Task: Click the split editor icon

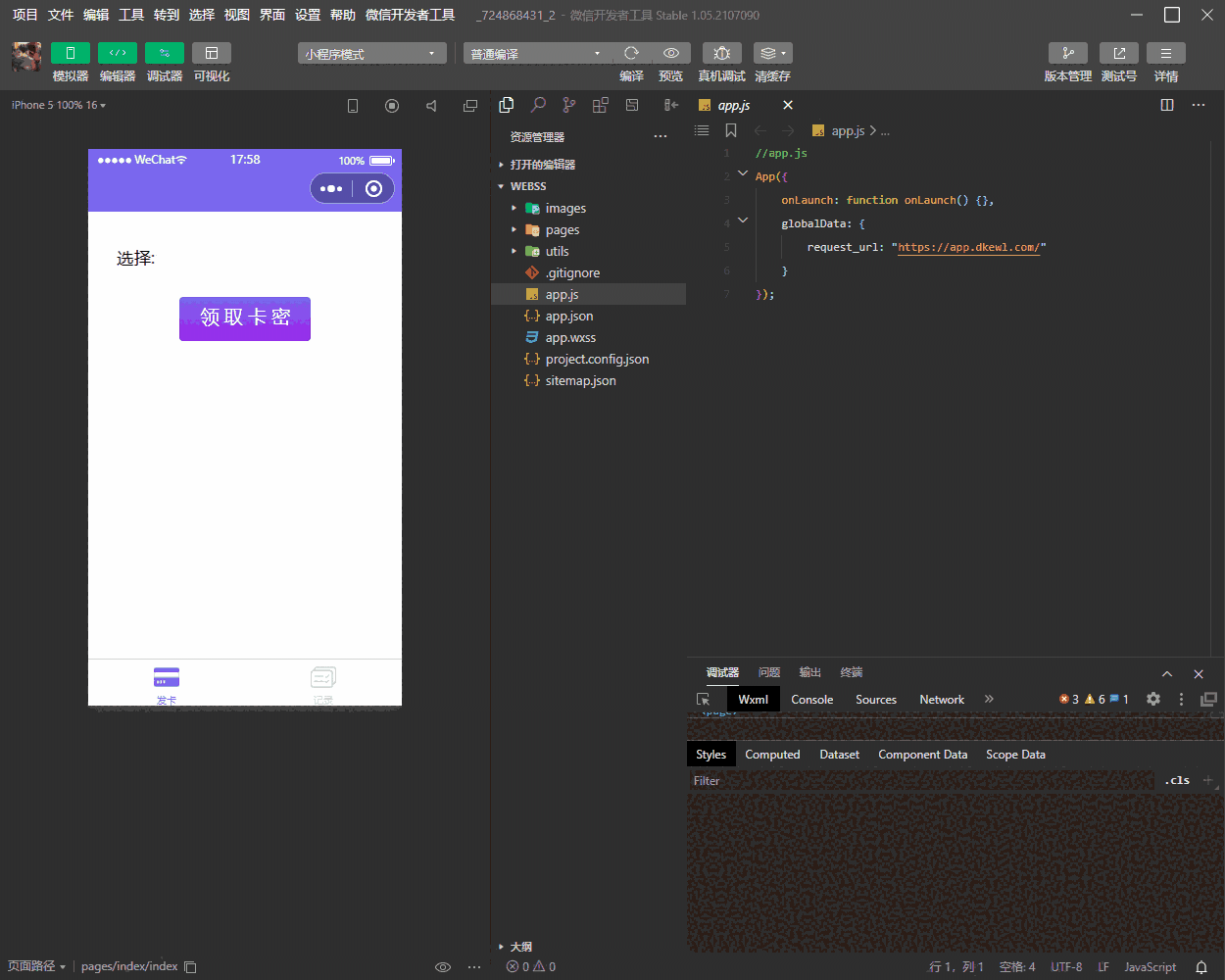Action: click(x=1167, y=105)
